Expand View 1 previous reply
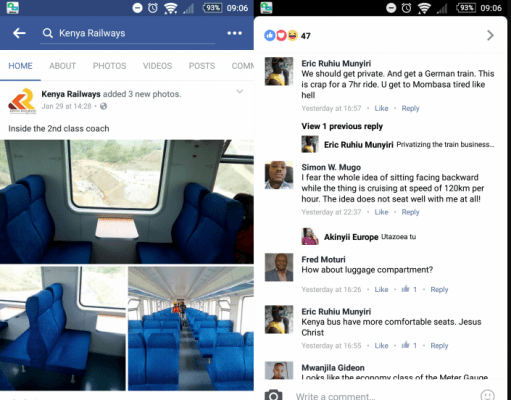 pyautogui.click(x=342, y=126)
